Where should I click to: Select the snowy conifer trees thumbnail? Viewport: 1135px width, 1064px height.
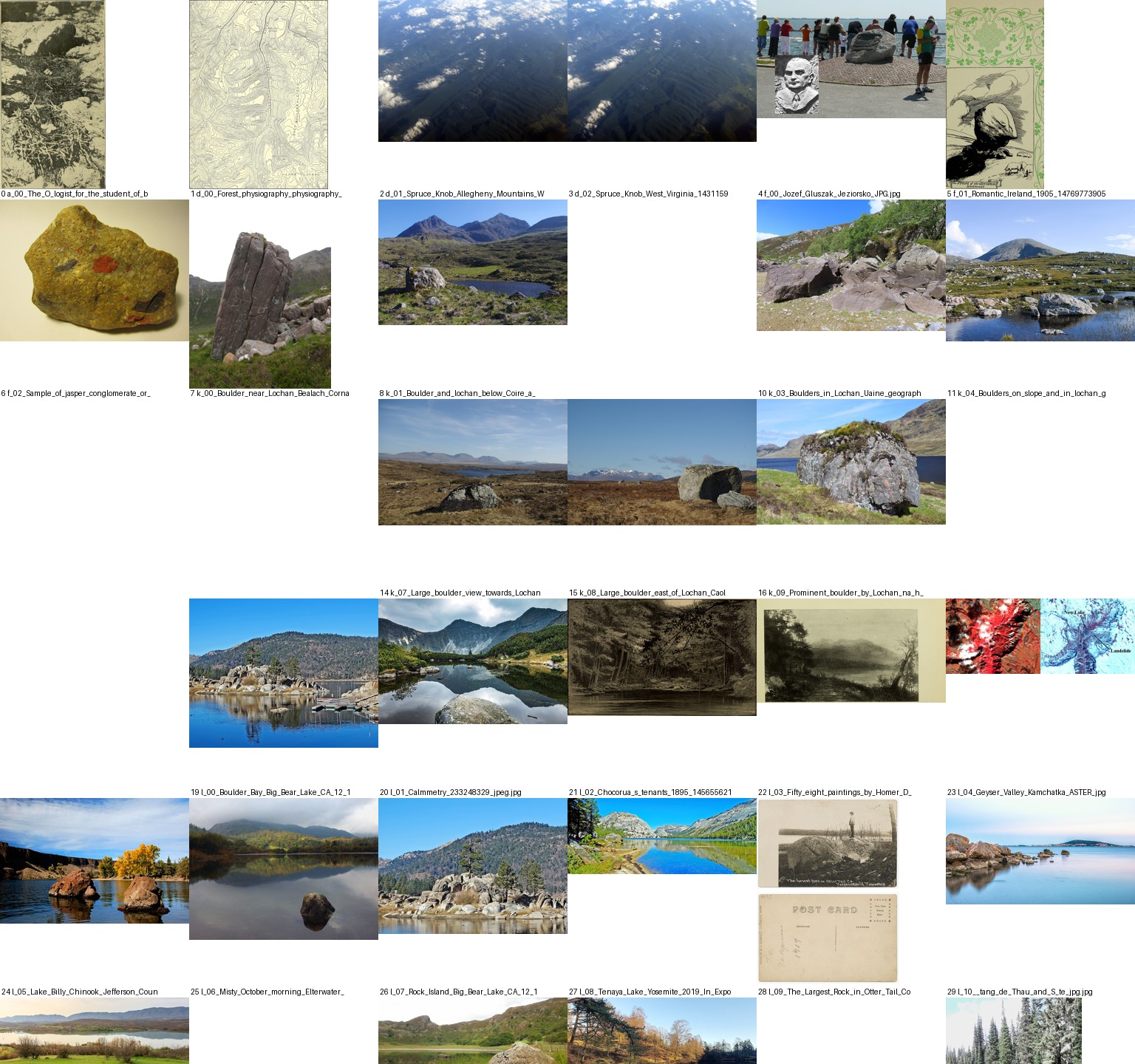[1014, 1031]
